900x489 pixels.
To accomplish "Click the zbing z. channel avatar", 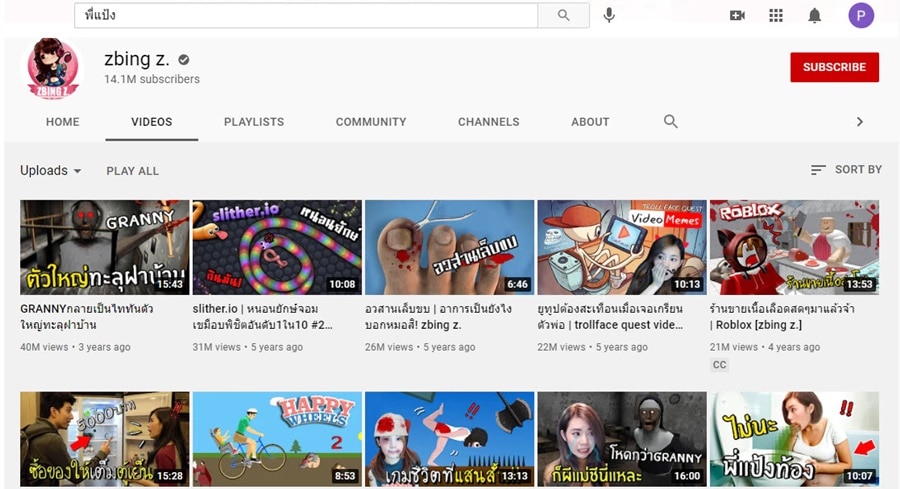I will point(53,68).
